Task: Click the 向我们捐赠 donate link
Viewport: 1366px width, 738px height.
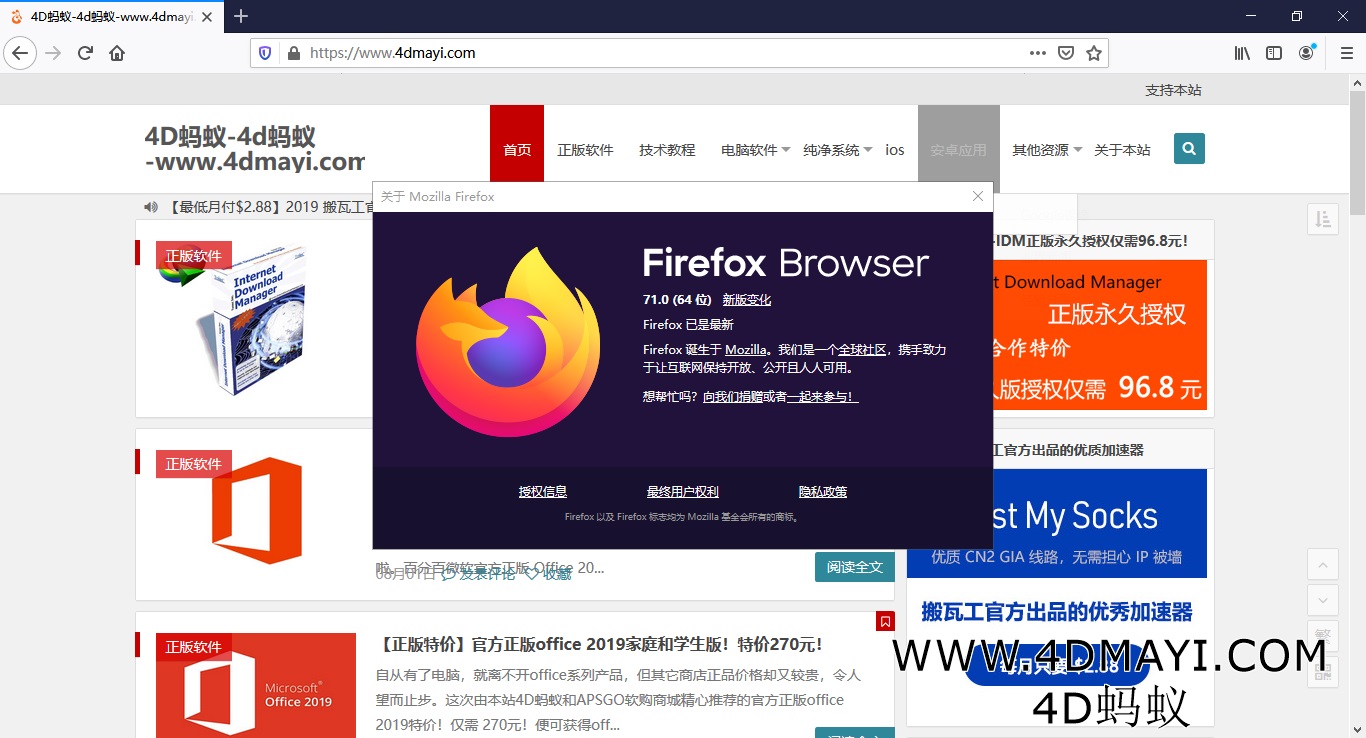Action: click(x=732, y=397)
